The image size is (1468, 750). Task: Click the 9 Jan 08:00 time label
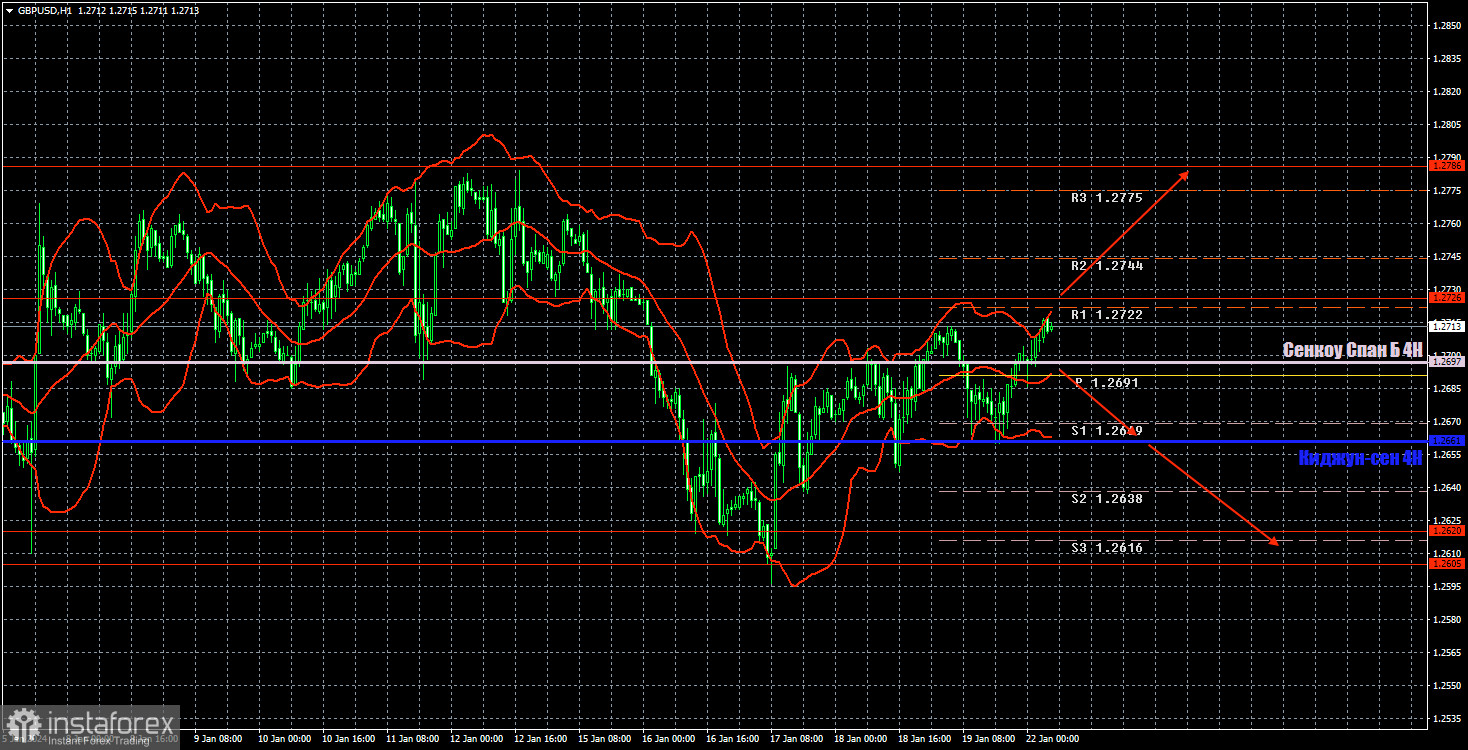click(x=217, y=739)
